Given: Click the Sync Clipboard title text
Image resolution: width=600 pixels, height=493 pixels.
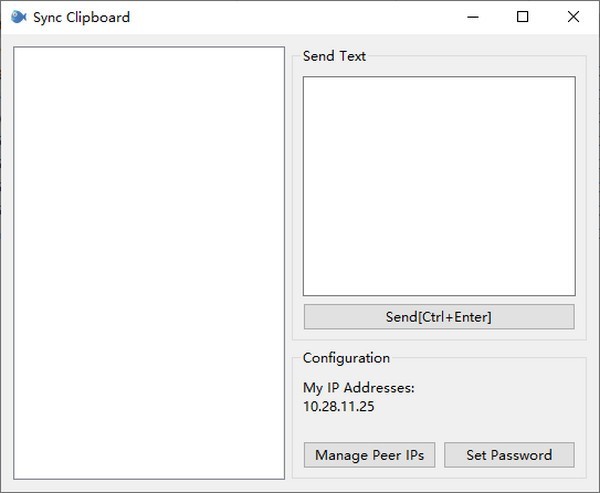Looking at the screenshot, I should coord(82,17).
